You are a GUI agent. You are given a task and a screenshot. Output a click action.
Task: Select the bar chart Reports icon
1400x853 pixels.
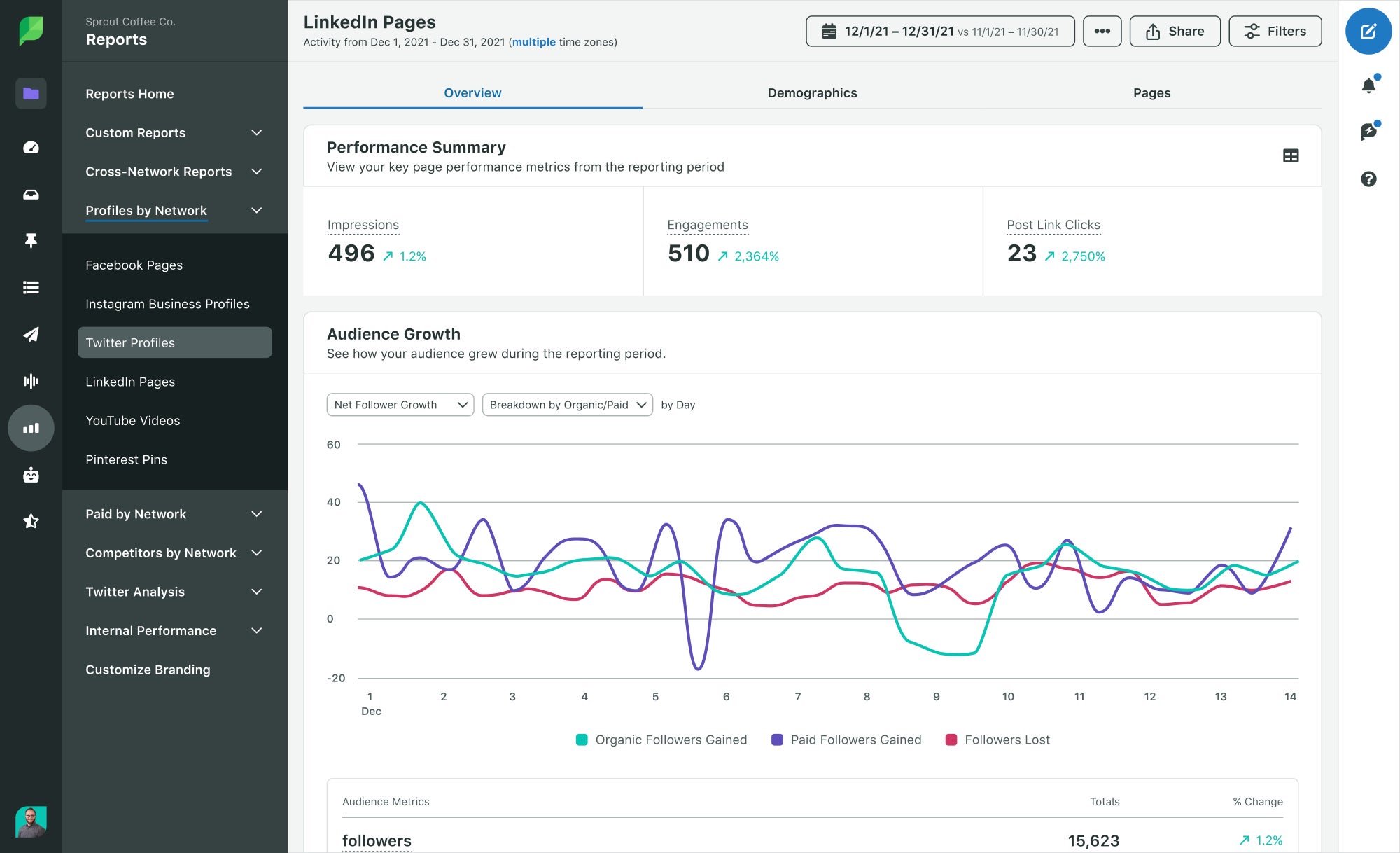(31, 427)
